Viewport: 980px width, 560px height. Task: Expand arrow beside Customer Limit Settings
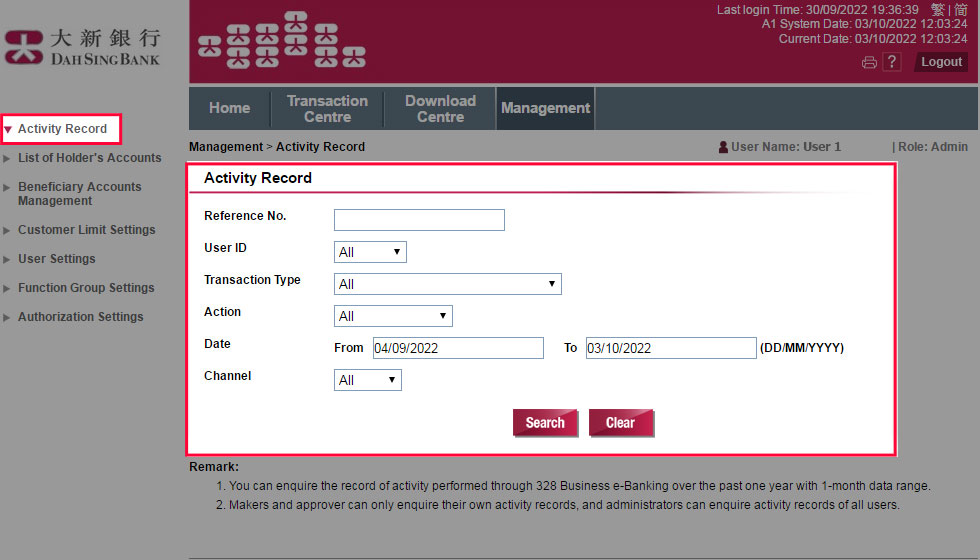[x=7, y=231]
